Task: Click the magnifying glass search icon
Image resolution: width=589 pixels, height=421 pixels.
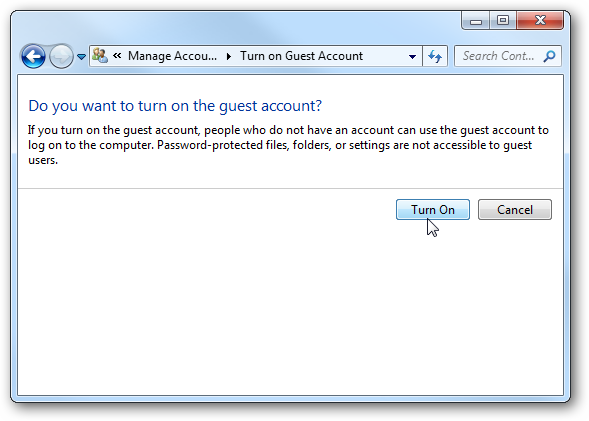Action: (x=549, y=56)
